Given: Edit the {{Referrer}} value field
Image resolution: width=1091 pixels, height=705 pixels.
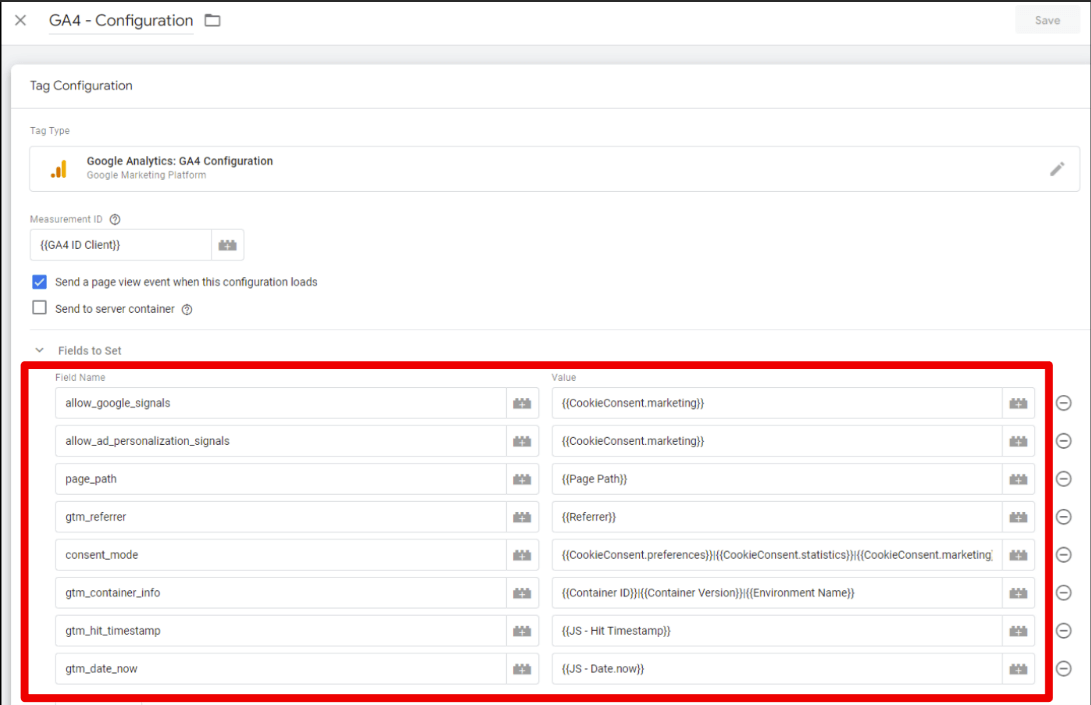Looking at the screenshot, I should point(777,517).
